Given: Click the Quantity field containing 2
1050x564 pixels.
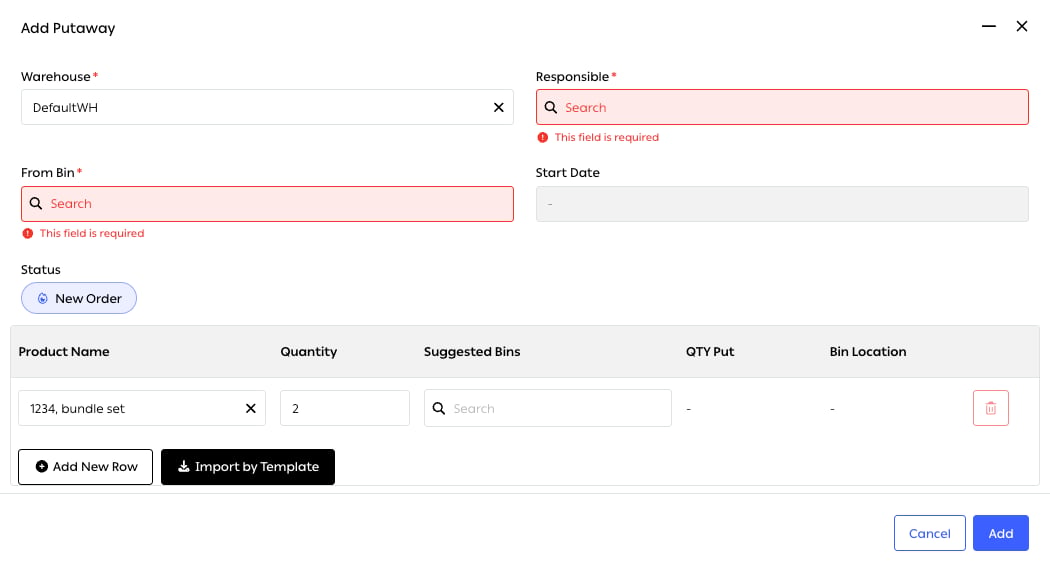Looking at the screenshot, I should (345, 408).
